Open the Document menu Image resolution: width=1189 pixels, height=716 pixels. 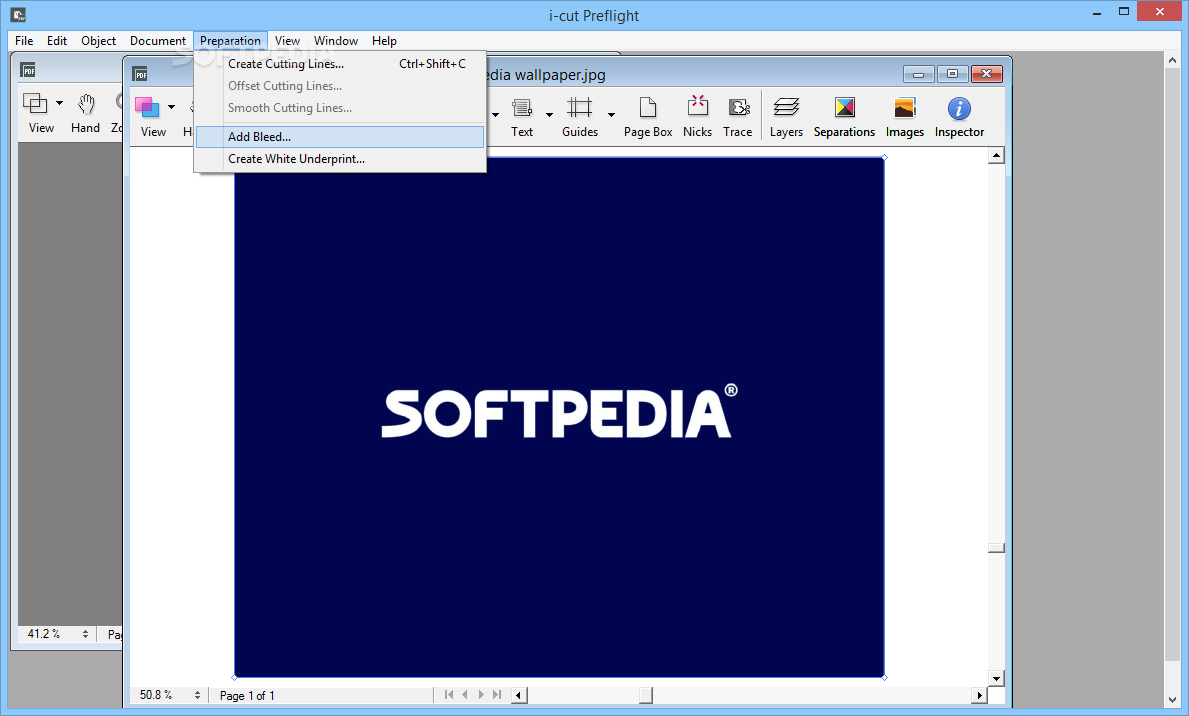(158, 41)
